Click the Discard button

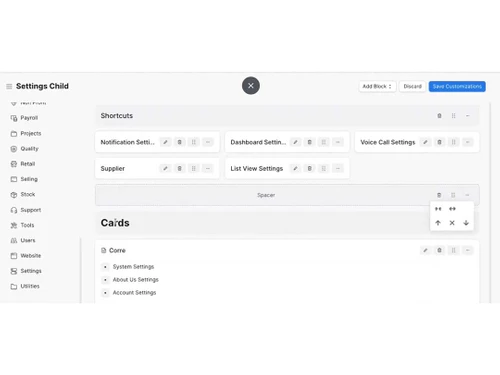point(412,86)
